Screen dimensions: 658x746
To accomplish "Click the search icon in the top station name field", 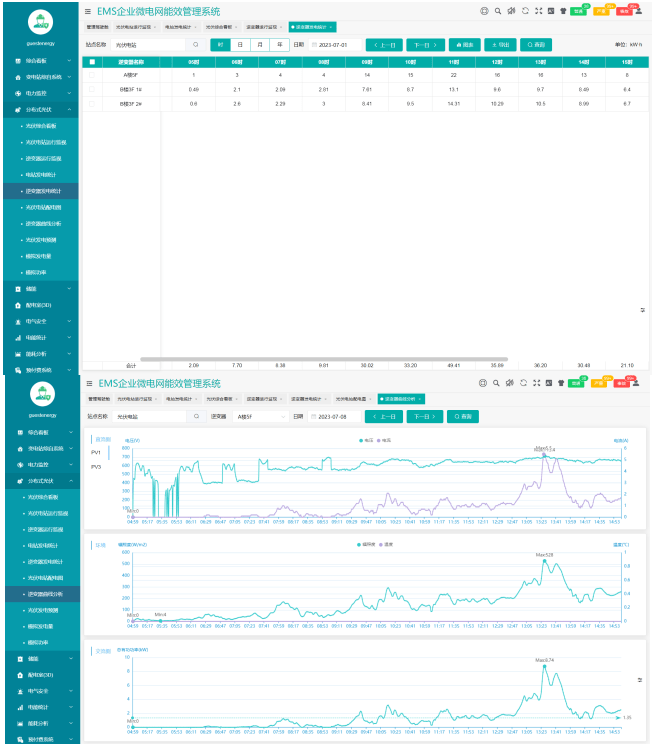I will coord(196,45).
